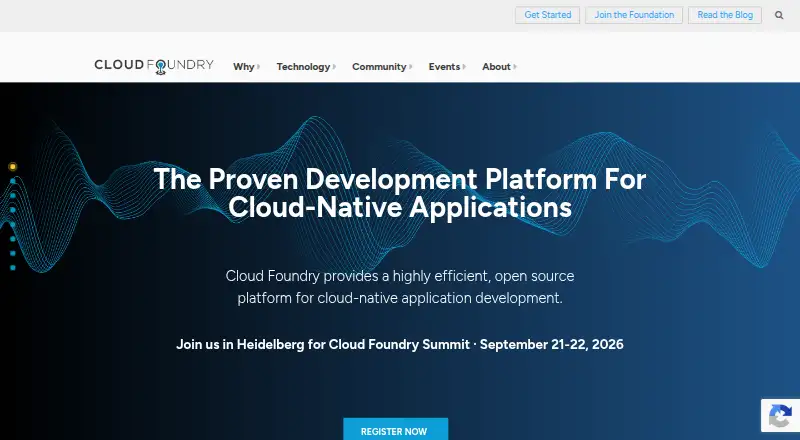Jump to the fourth section dot
The height and width of the screenshot is (440, 800).
[13, 210]
